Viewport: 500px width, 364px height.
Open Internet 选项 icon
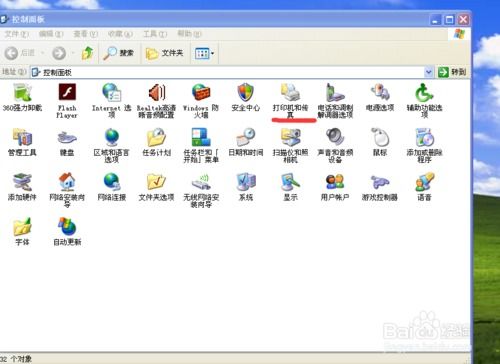[x=112, y=93]
